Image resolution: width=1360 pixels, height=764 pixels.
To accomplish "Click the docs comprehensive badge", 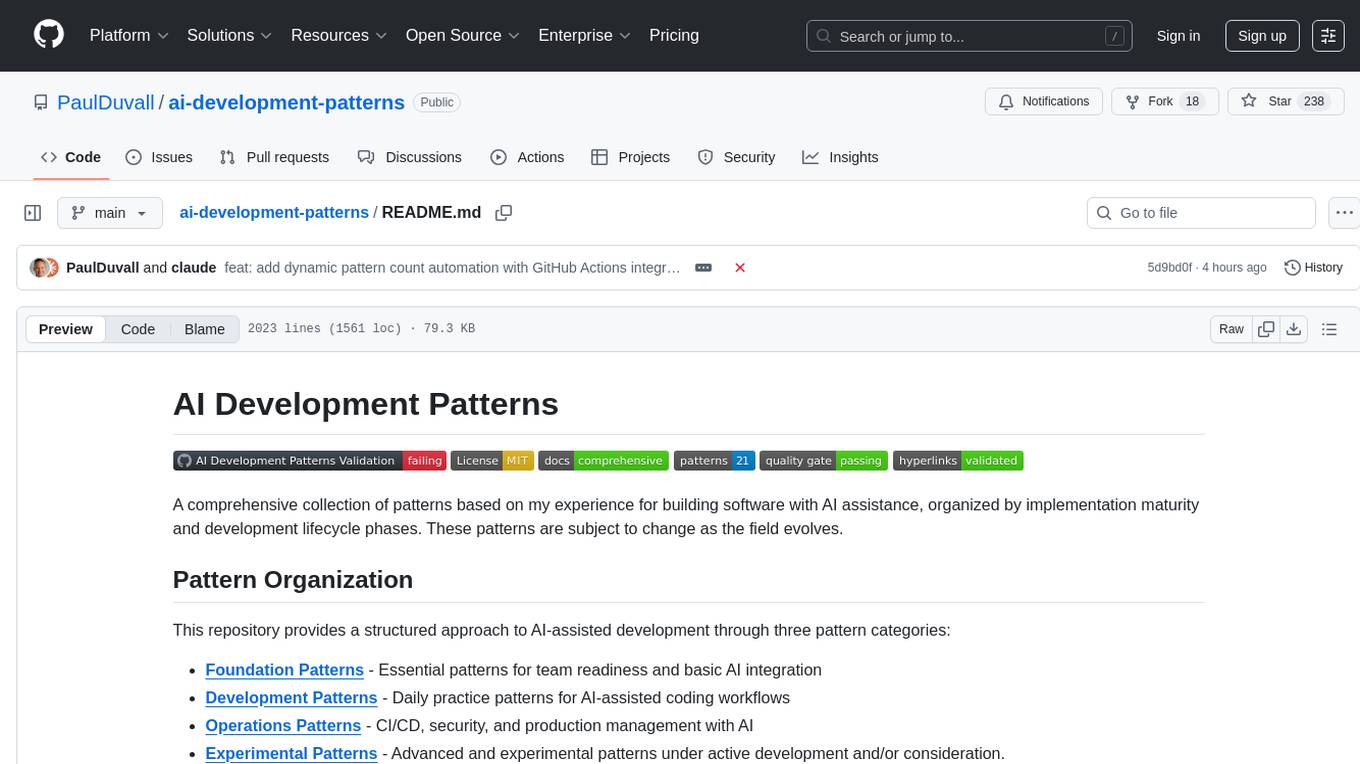I will [603, 461].
